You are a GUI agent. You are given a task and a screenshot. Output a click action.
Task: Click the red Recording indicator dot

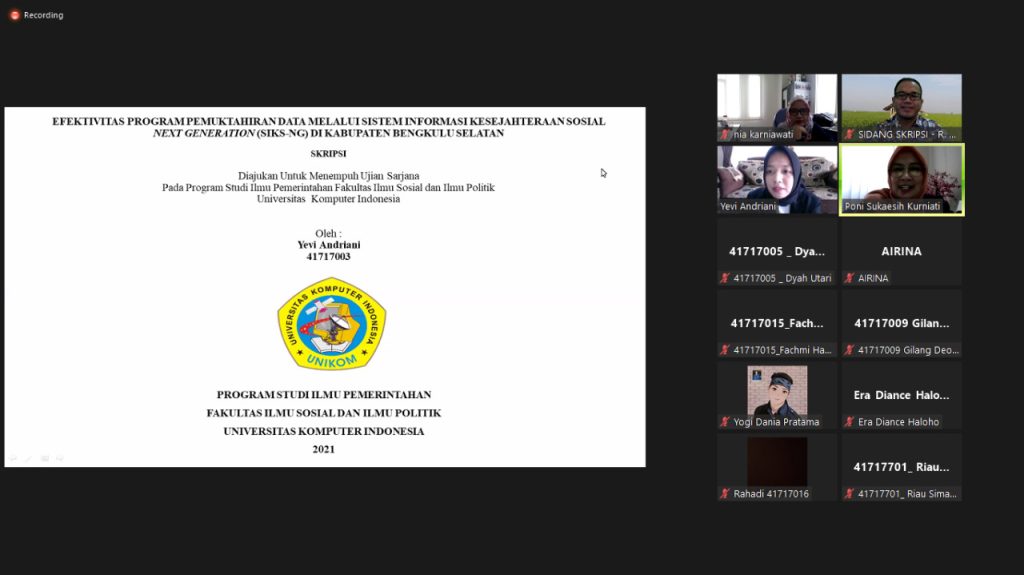pyautogui.click(x=14, y=15)
